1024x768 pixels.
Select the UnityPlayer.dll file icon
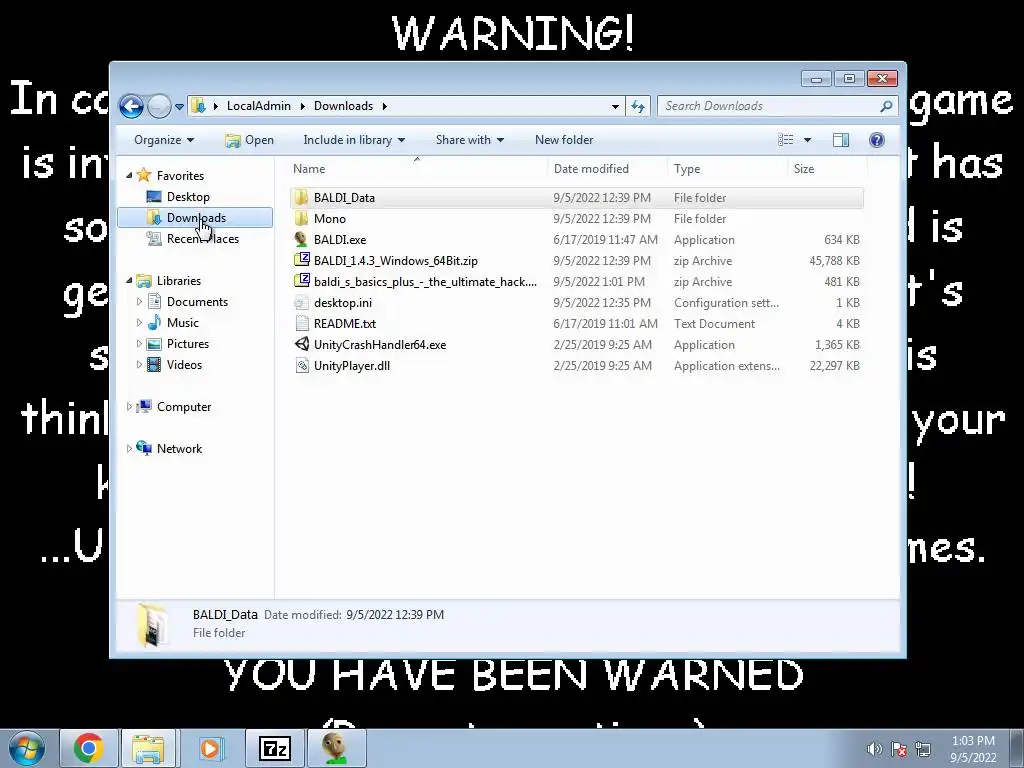302,365
